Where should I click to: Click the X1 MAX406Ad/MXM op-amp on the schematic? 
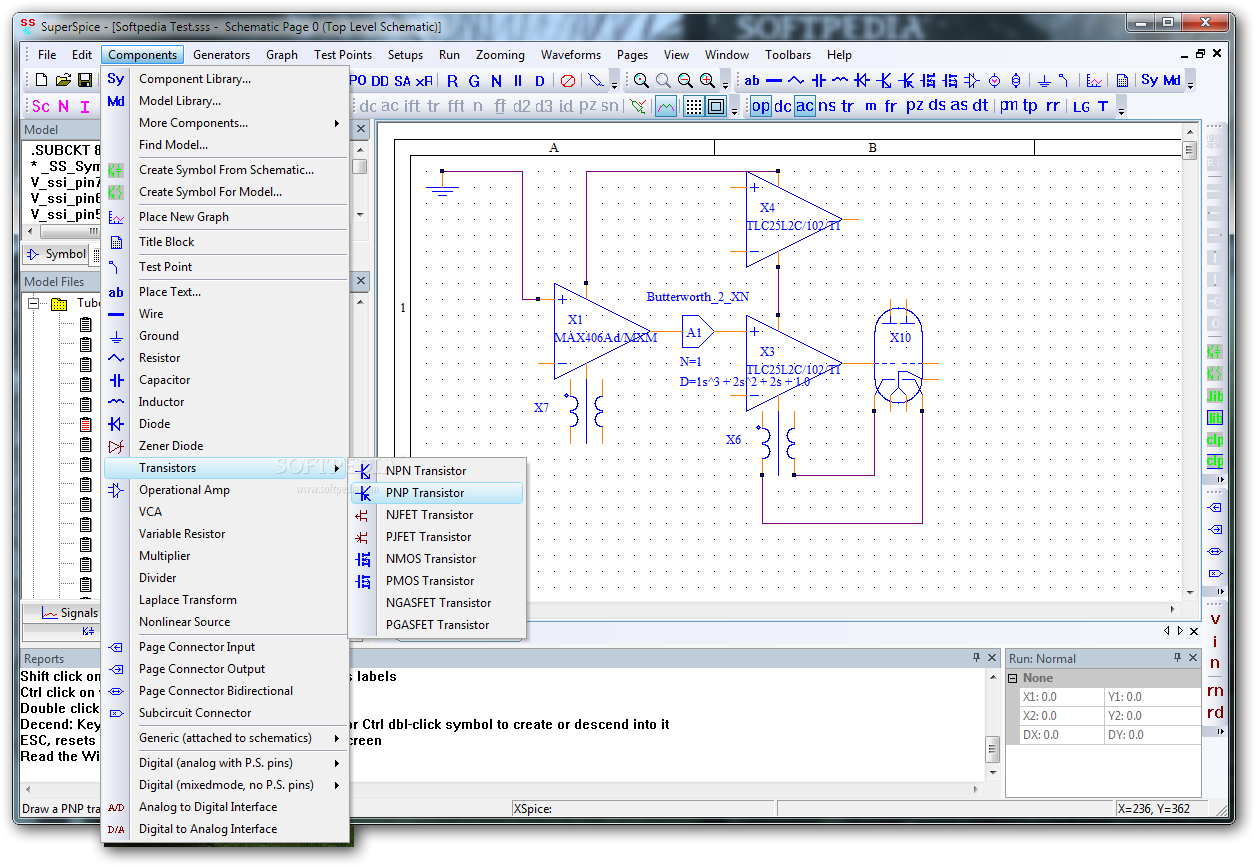[603, 330]
